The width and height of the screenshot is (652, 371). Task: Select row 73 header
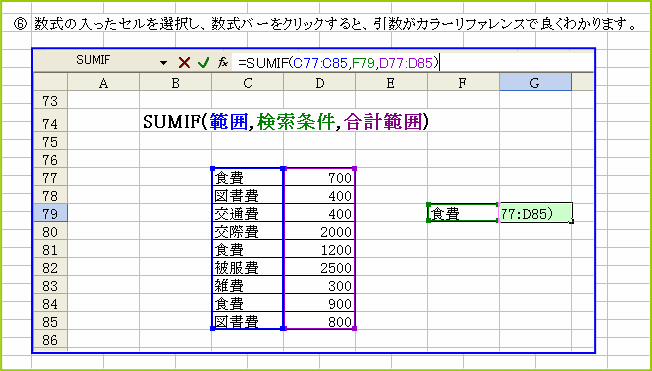click(x=50, y=101)
